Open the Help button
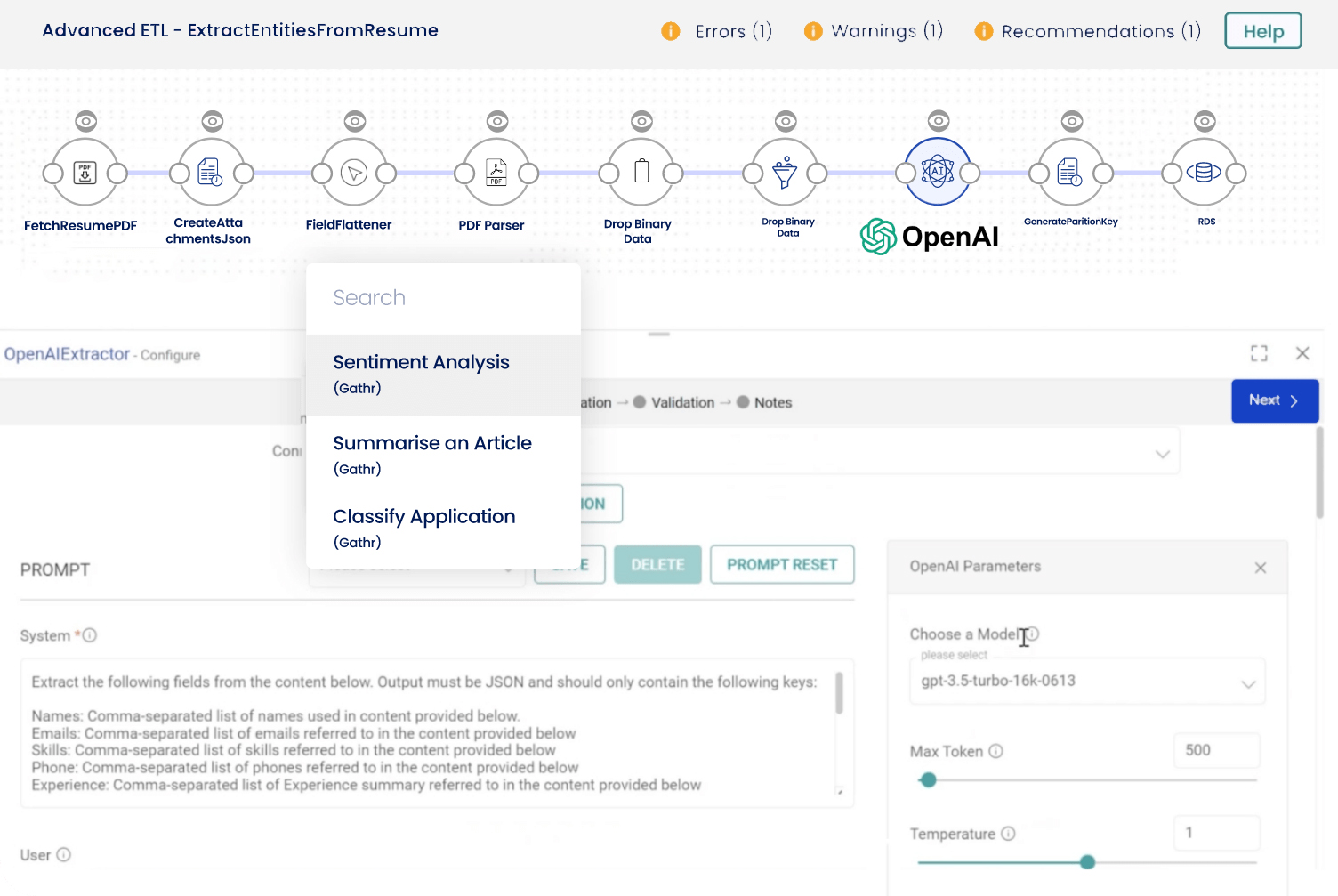Screen dimensions: 1338x896 click(1263, 31)
